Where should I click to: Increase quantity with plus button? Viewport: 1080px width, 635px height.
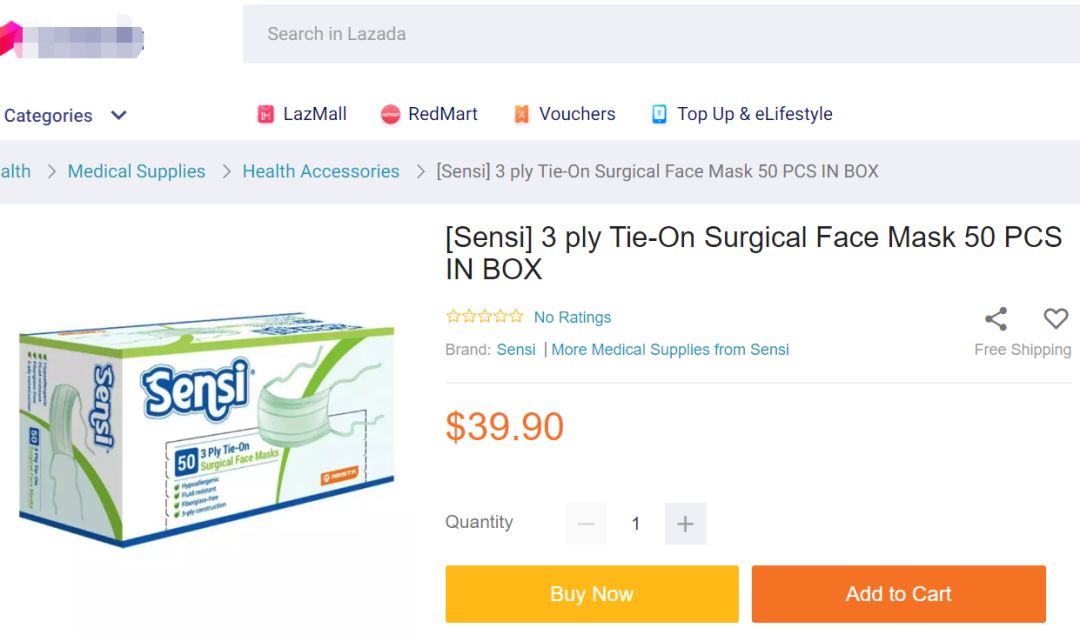(x=685, y=524)
